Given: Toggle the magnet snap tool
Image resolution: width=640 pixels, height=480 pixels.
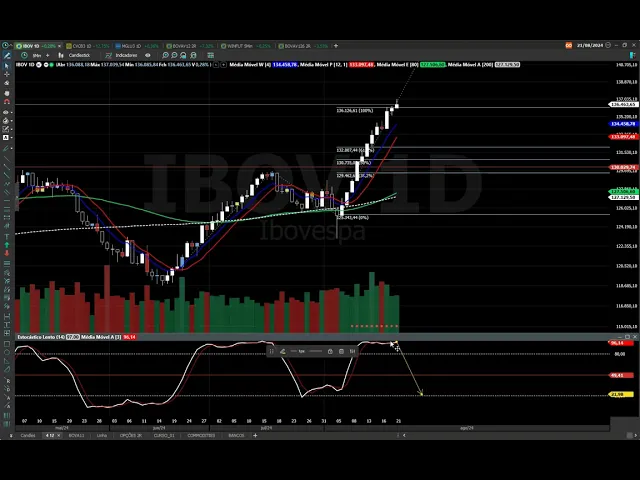Looking at the screenshot, I should click(7, 102).
